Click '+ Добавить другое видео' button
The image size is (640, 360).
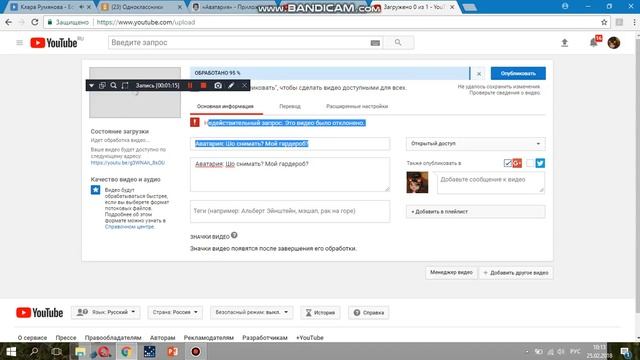(516, 273)
